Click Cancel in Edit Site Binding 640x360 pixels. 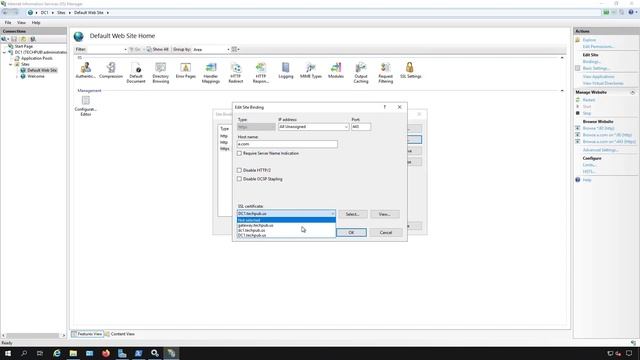point(386,233)
